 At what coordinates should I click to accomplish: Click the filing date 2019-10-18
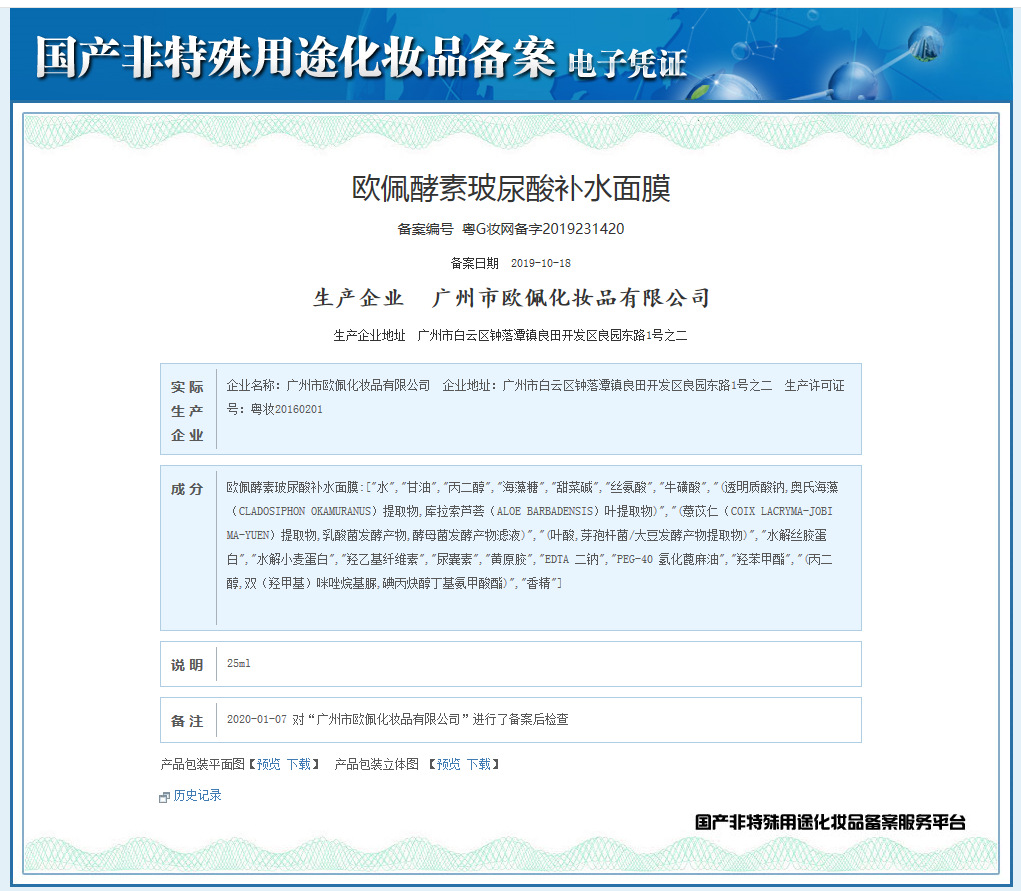click(x=540, y=263)
